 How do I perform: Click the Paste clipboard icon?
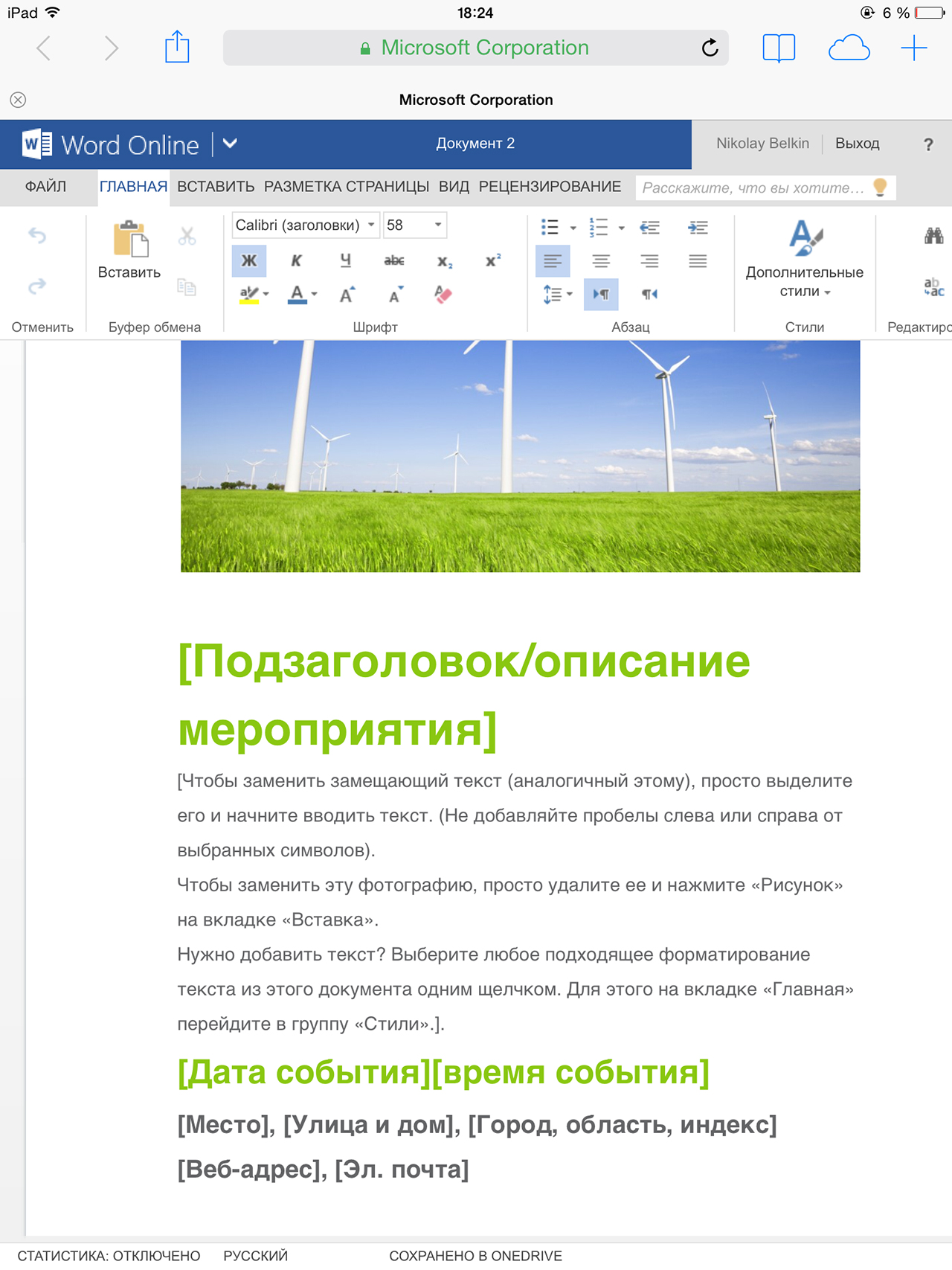tap(130, 239)
